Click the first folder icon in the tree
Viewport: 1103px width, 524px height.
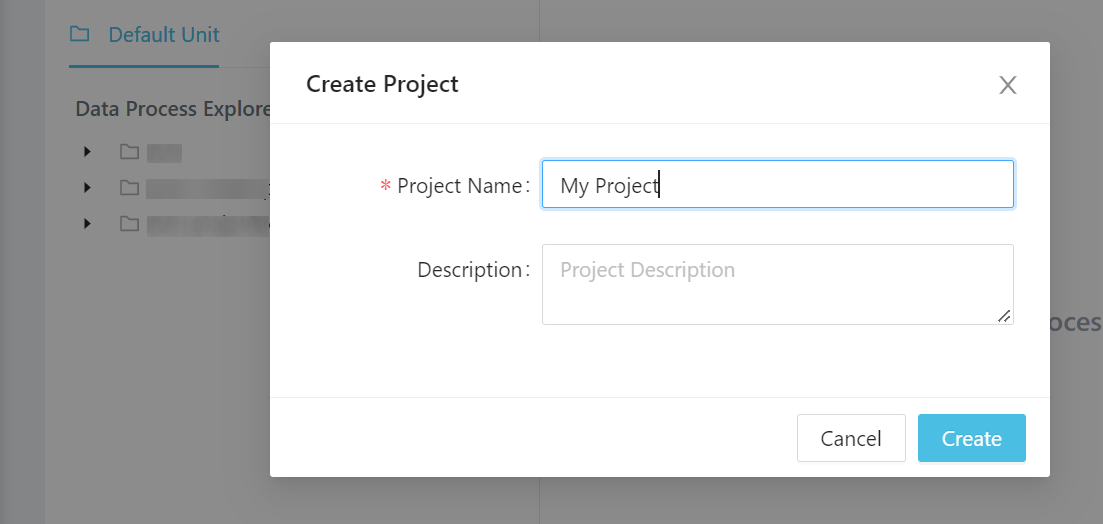point(129,152)
